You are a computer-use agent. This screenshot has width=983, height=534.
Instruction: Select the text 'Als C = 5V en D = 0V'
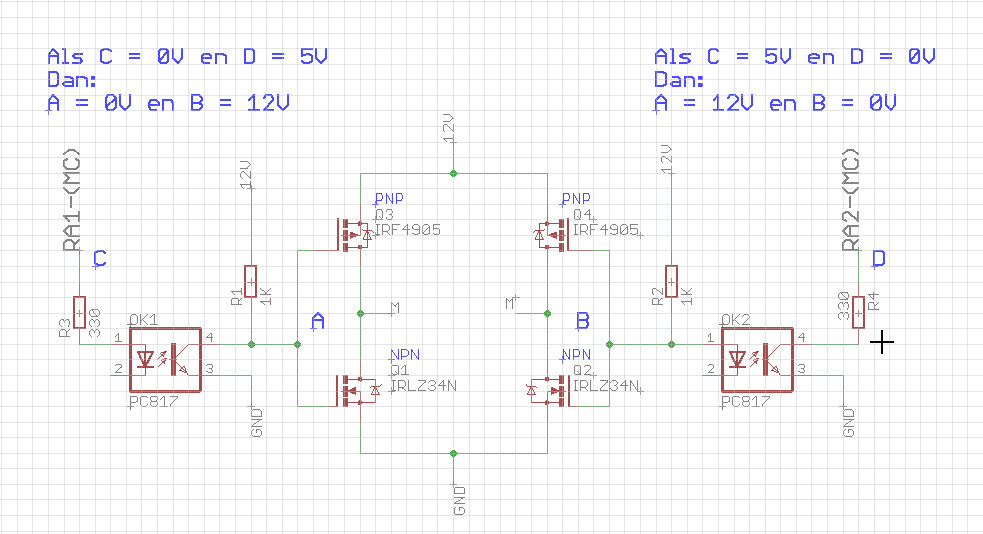794,56
